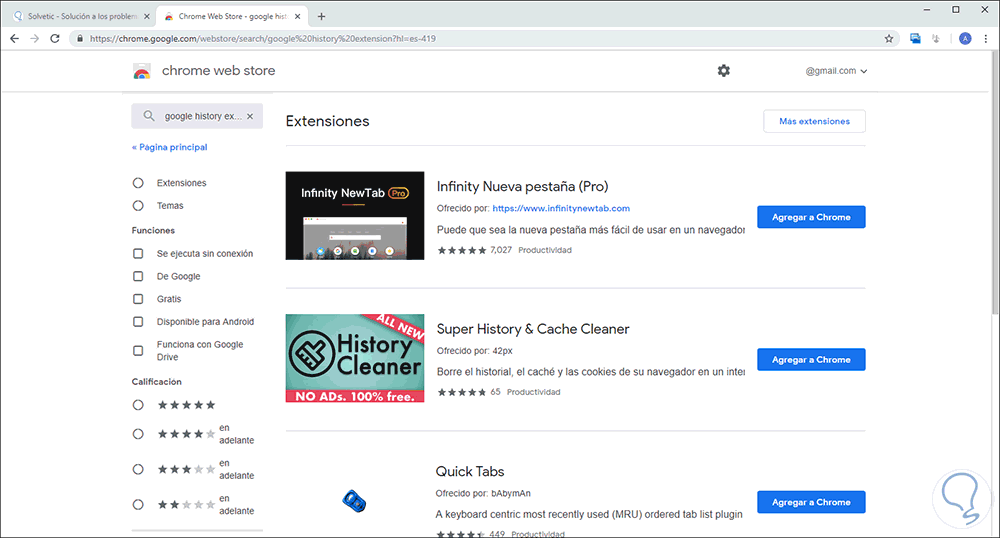Image resolution: width=1000 pixels, height=538 pixels.
Task: Click the blue extension icon in the toolbar
Action: [915, 38]
